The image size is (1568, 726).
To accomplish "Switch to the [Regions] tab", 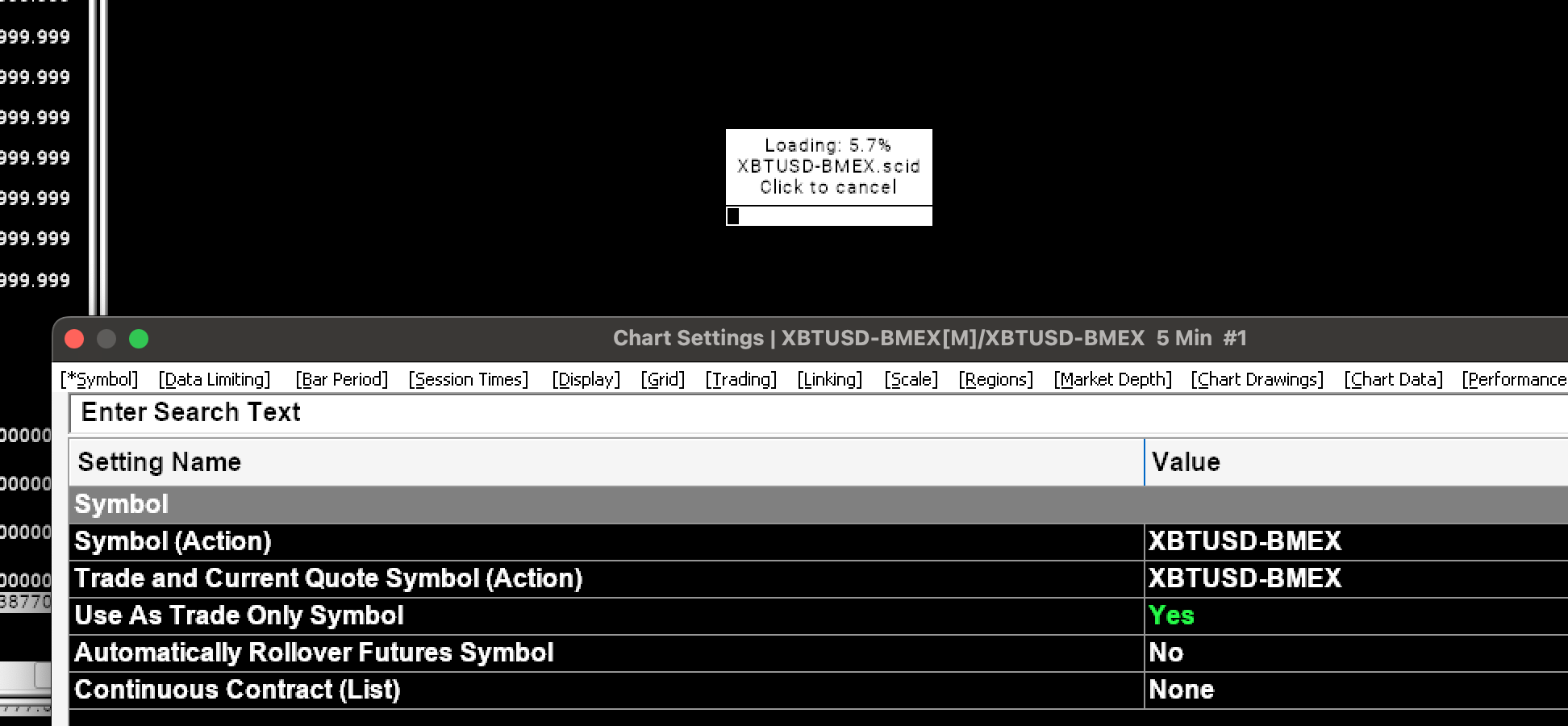I will coord(995,379).
